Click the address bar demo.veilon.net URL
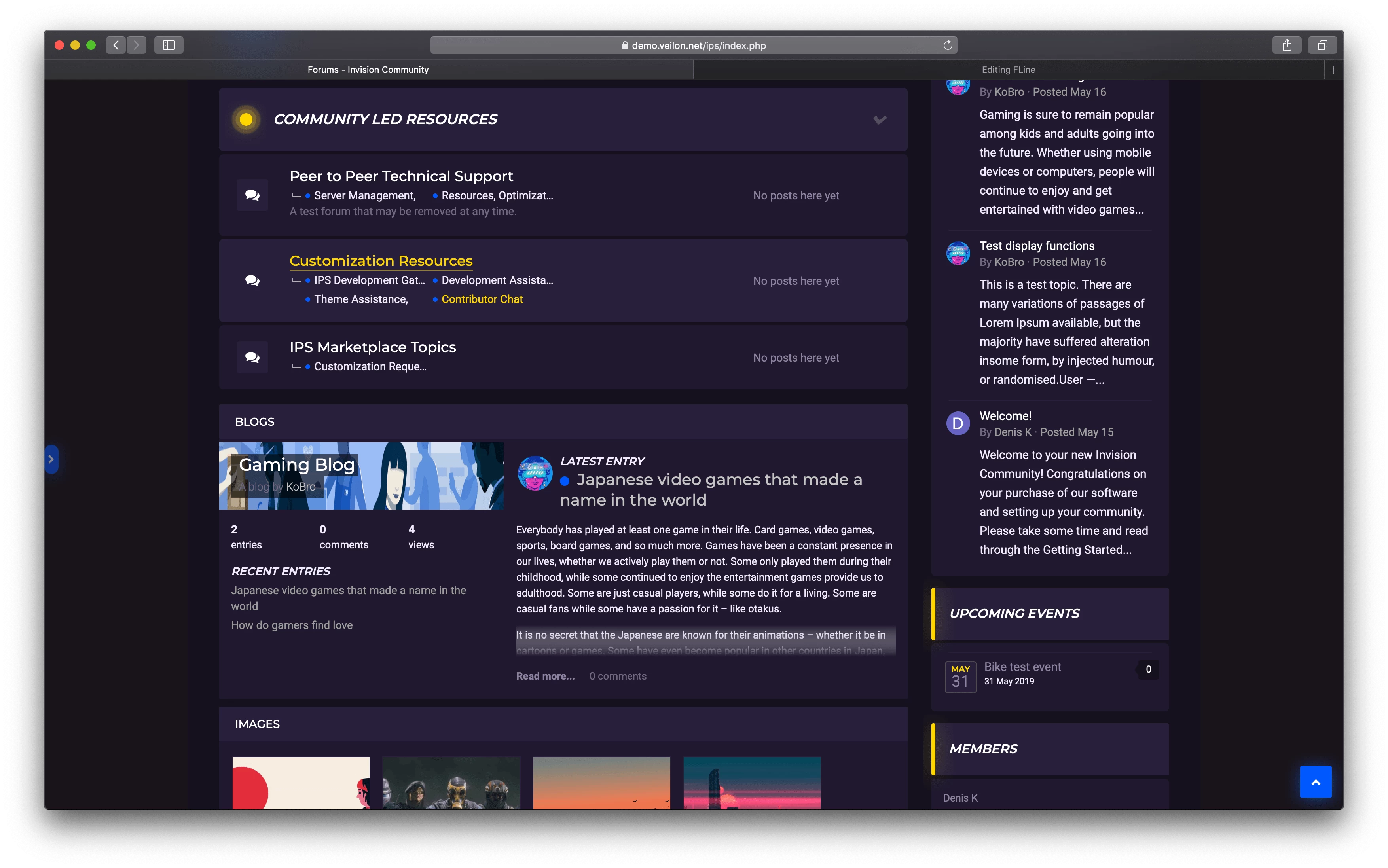 click(694, 45)
